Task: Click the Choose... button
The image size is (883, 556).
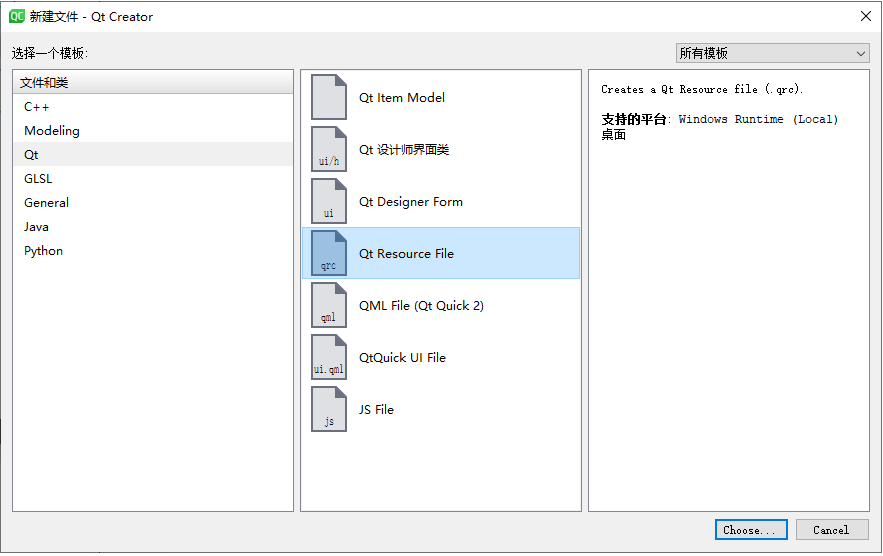Action: click(751, 530)
